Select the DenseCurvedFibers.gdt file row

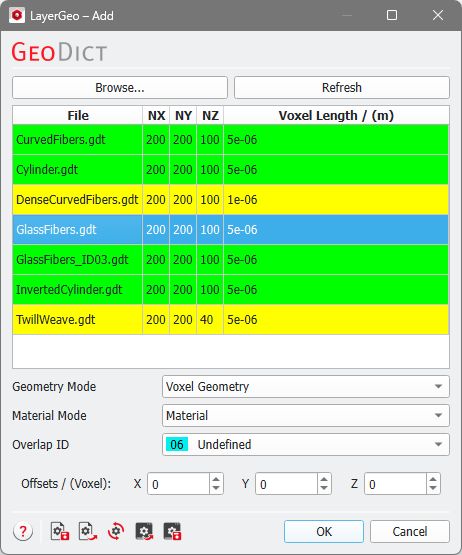[230, 200]
